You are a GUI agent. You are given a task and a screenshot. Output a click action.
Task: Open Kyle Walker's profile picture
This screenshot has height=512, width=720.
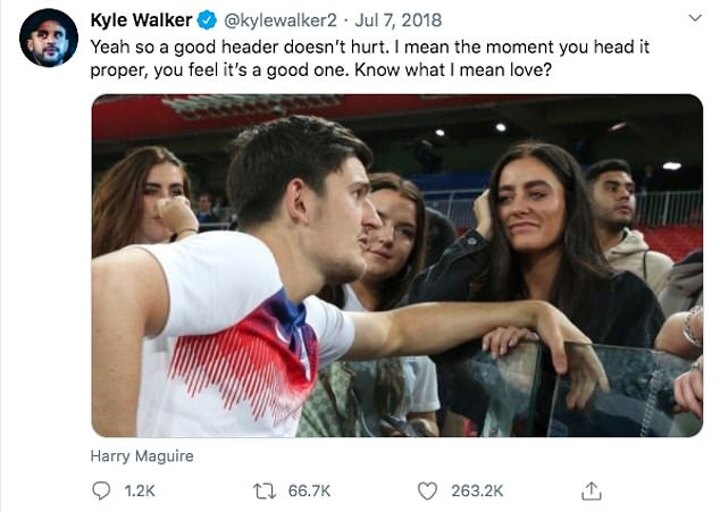point(48,37)
